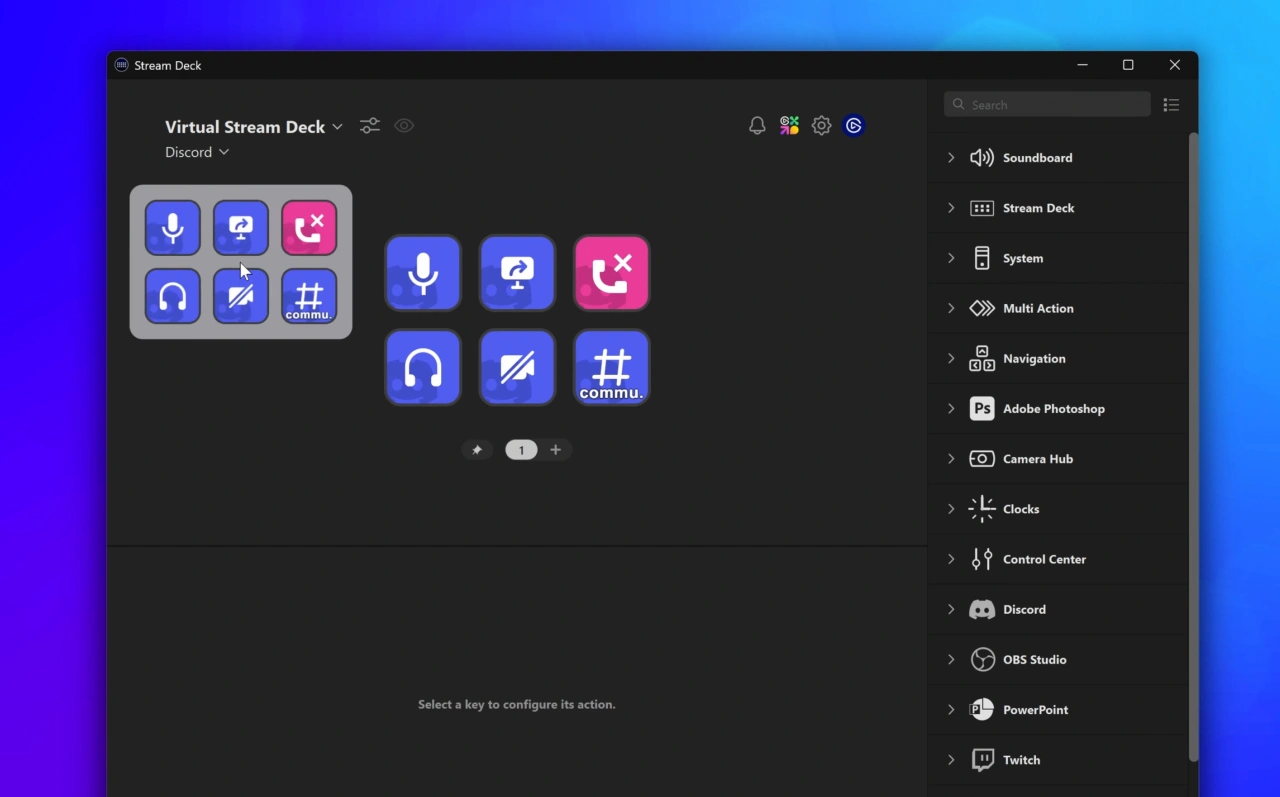Viewport: 1280px width, 797px height.
Task: Select the large screen share key
Action: pos(517,273)
